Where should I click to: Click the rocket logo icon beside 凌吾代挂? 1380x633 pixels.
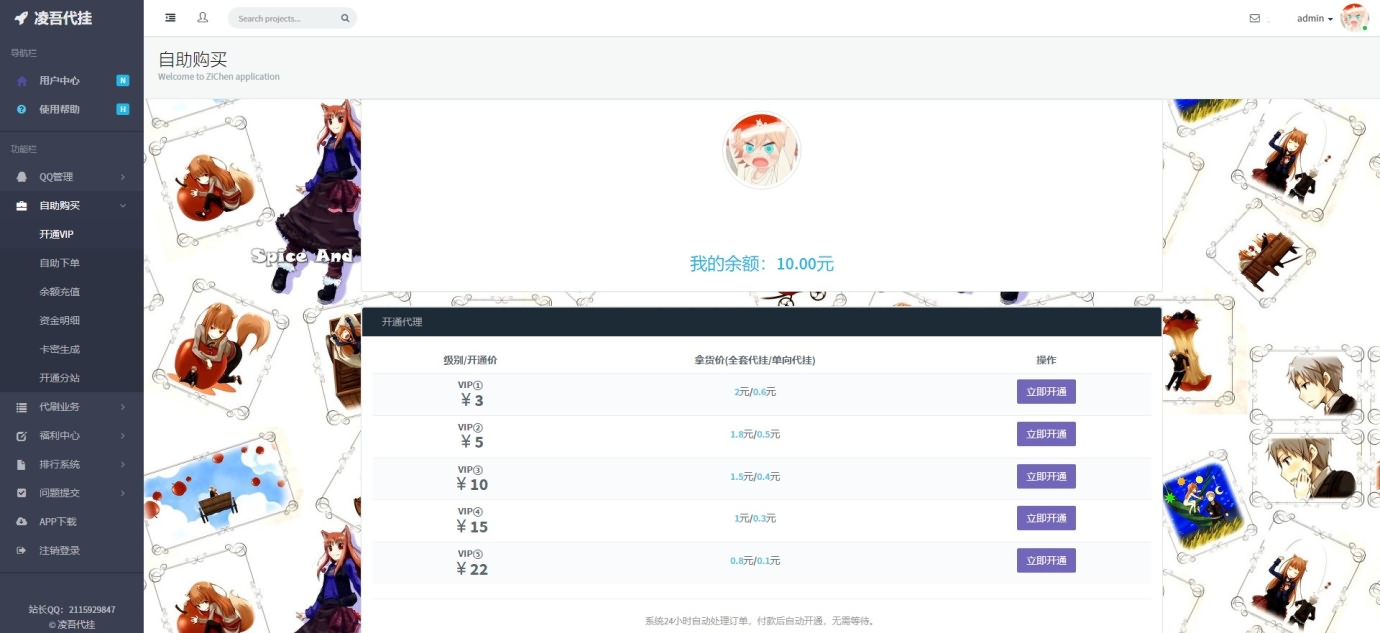point(21,18)
